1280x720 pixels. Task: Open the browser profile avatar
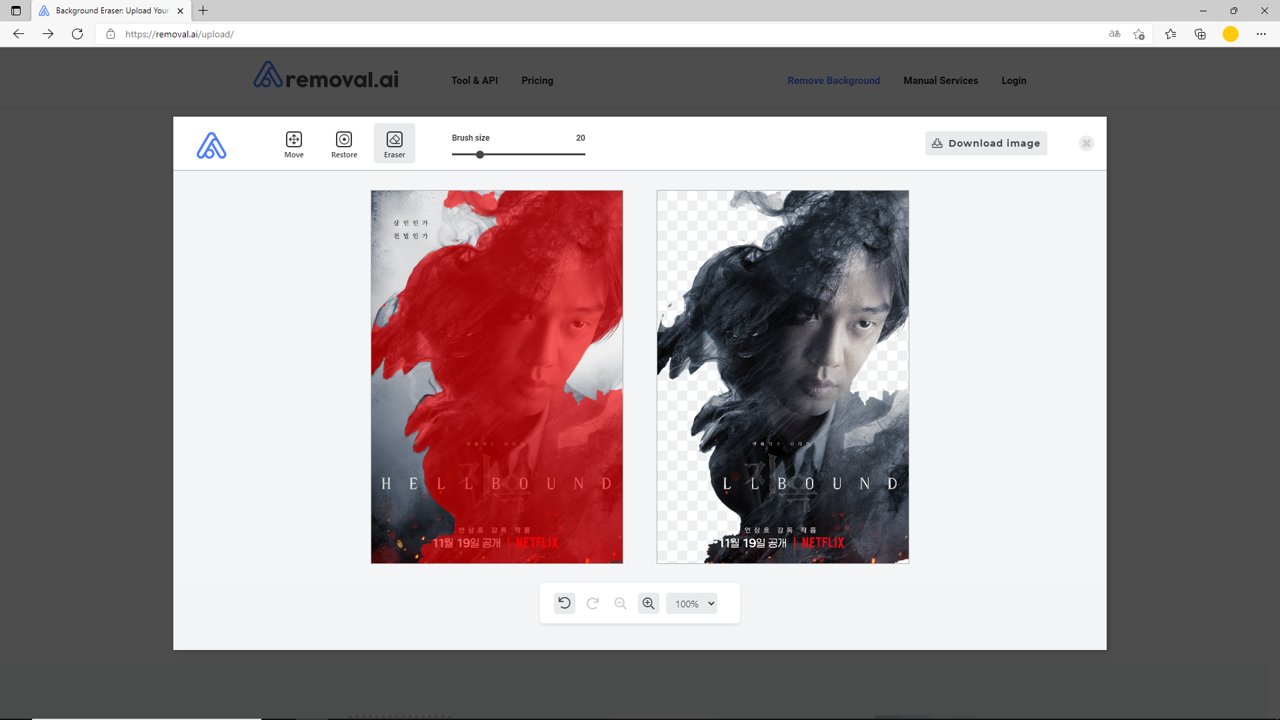click(x=1231, y=34)
